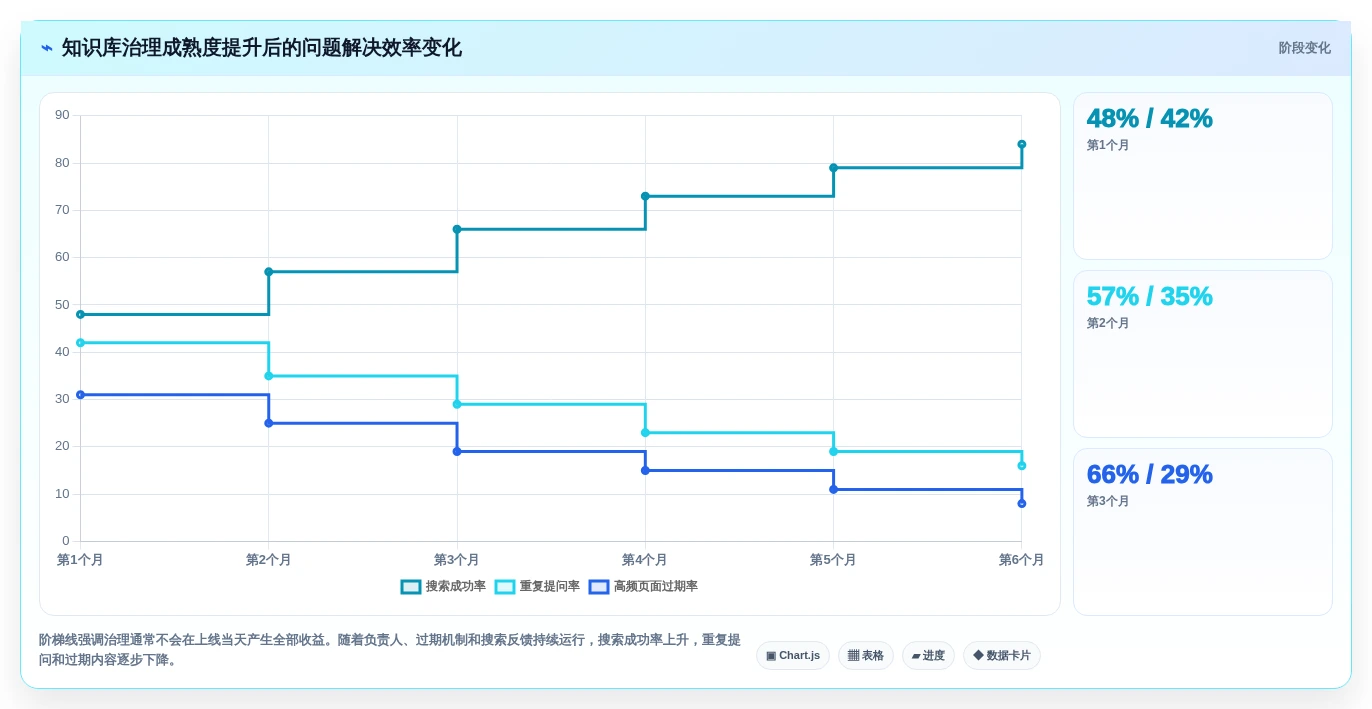Click the 重复提问率 point at 第1个月
The height and width of the screenshot is (709, 1372).
point(81,343)
